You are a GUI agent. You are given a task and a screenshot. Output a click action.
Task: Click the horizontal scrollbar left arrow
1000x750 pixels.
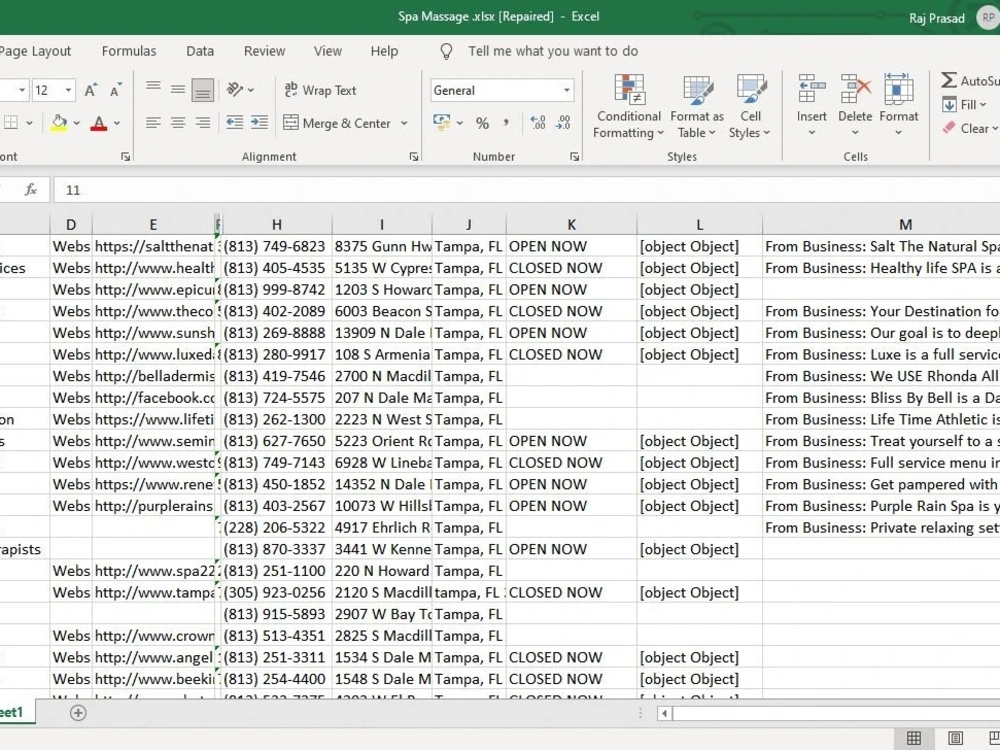(664, 713)
